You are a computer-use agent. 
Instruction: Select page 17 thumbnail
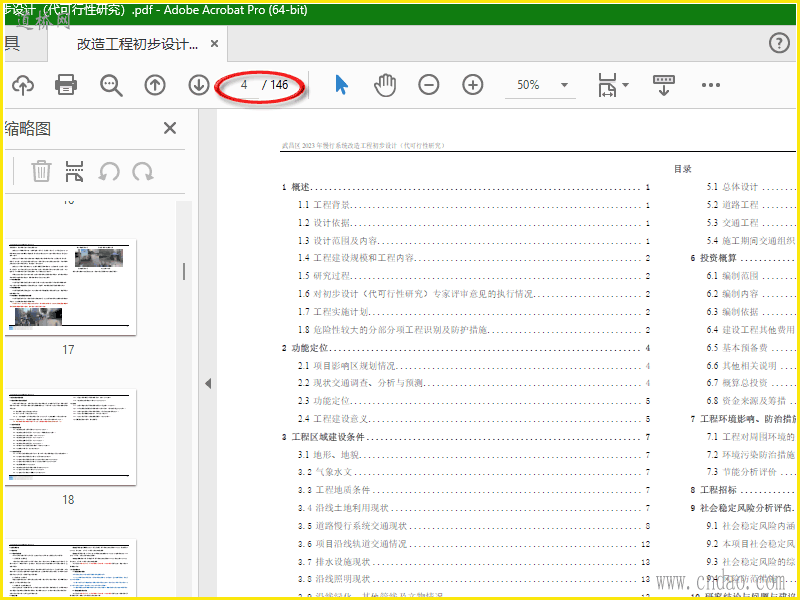pyautogui.click(x=72, y=287)
